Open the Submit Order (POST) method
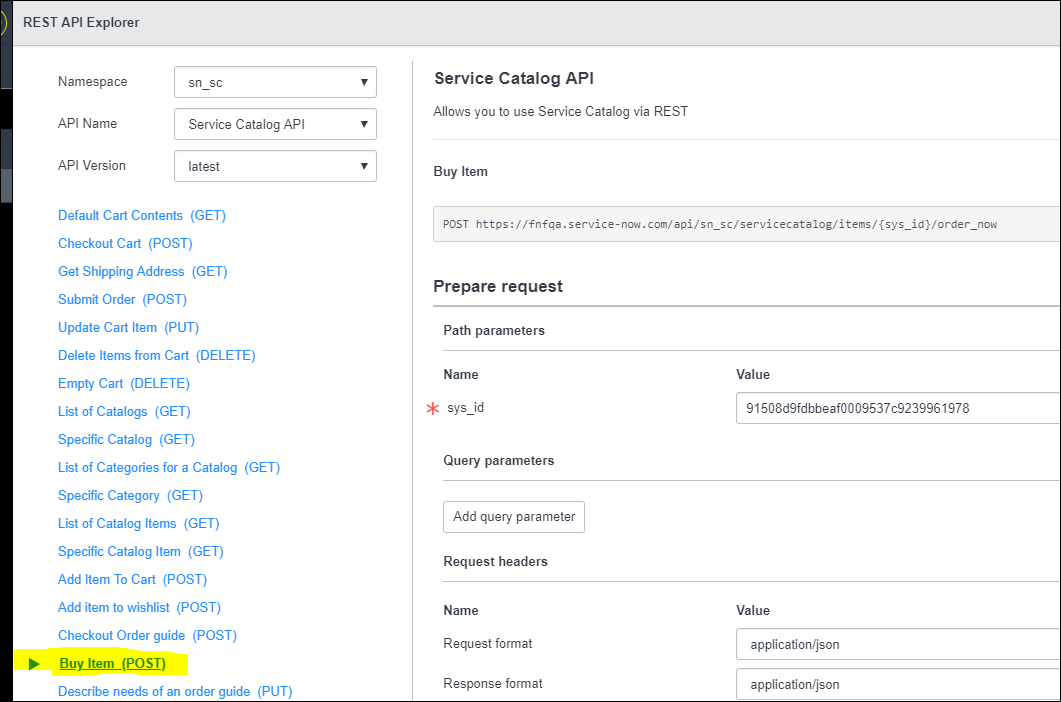This screenshot has height=702, width=1061. pyautogui.click(x=122, y=300)
